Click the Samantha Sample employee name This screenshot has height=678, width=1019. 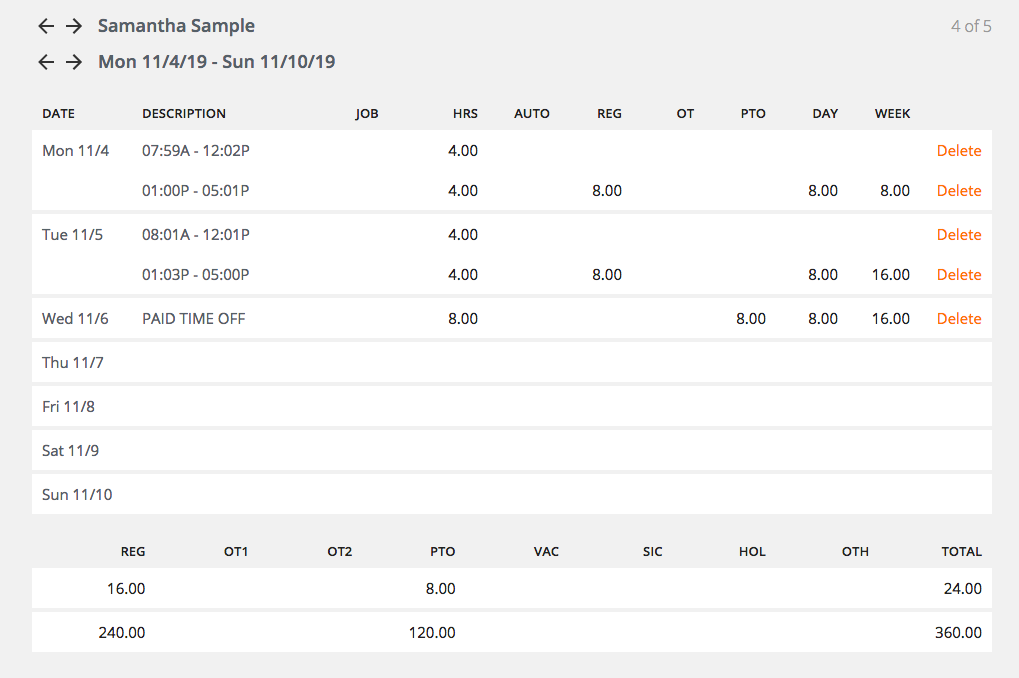click(176, 26)
